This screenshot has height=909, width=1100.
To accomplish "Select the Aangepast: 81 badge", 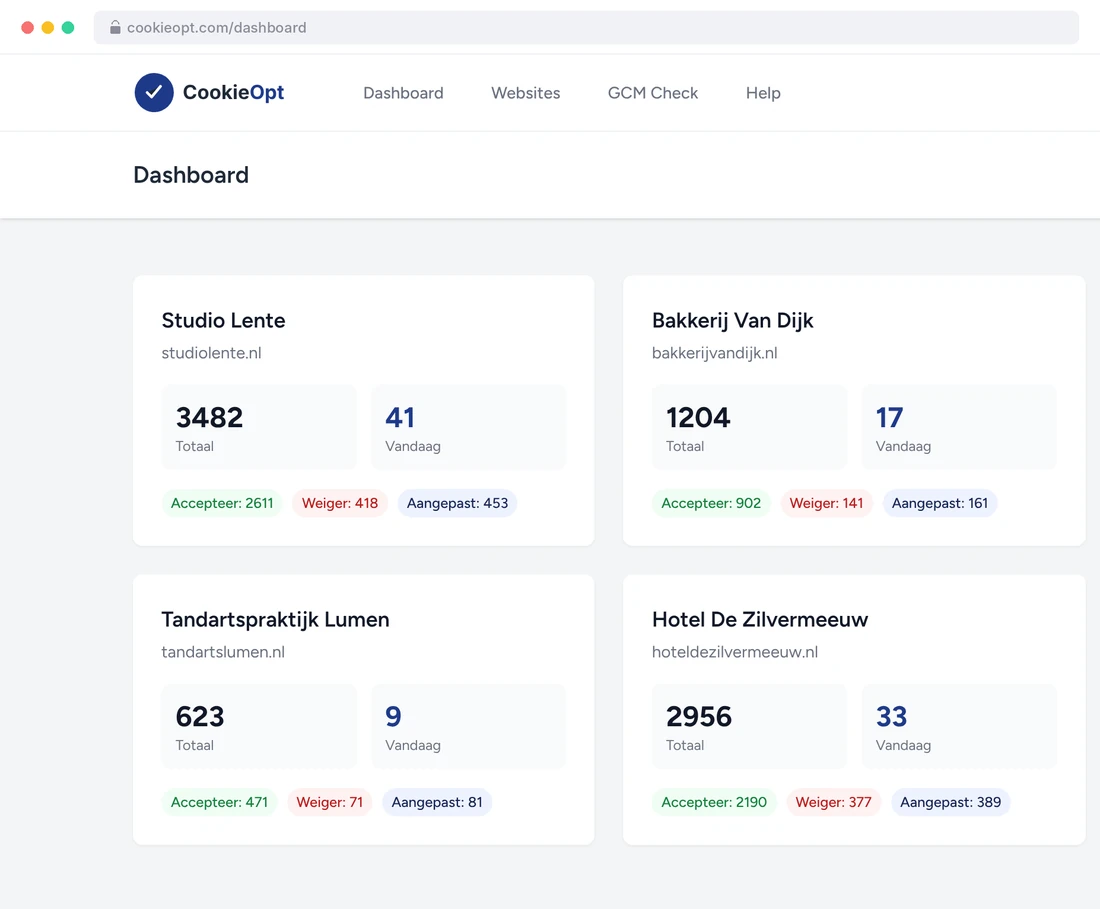I will pyautogui.click(x=437, y=802).
